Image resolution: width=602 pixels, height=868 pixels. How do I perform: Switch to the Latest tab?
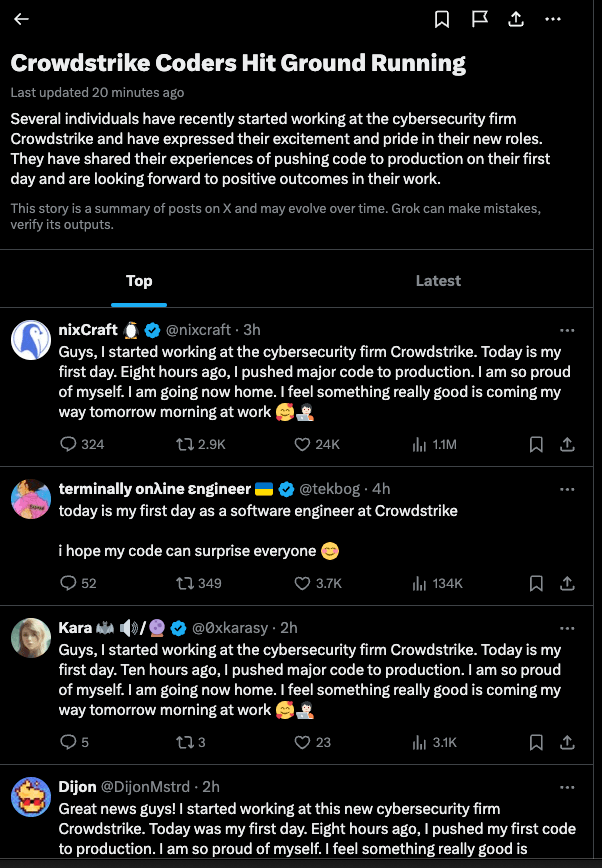coord(438,281)
